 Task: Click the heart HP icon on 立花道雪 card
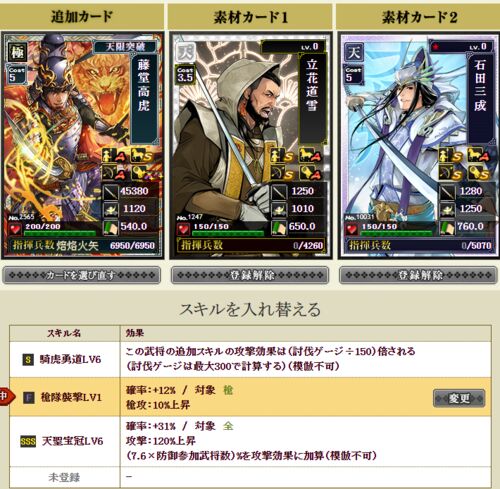[183, 229]
